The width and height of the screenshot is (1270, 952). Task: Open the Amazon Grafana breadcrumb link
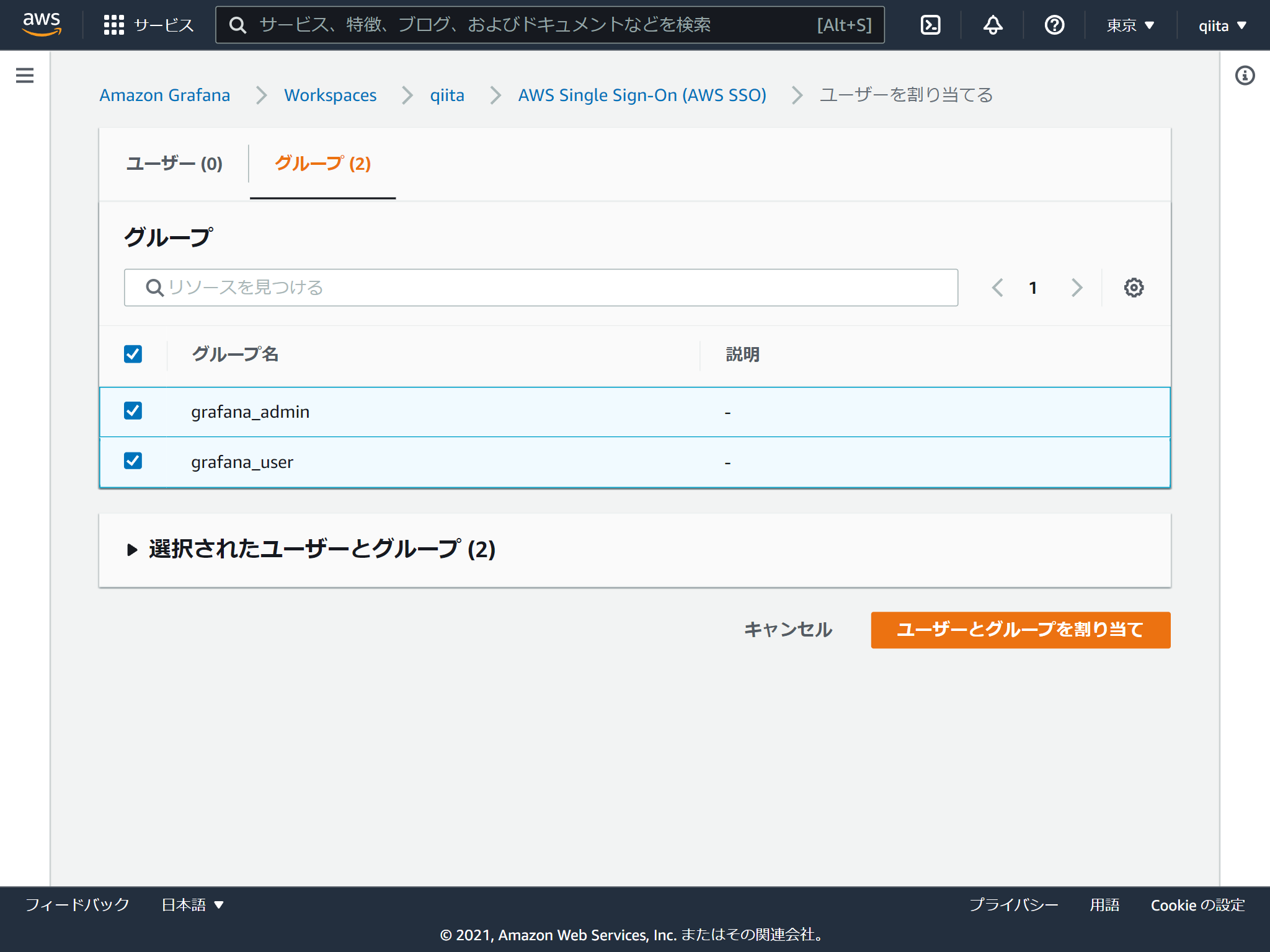[164, 95]
